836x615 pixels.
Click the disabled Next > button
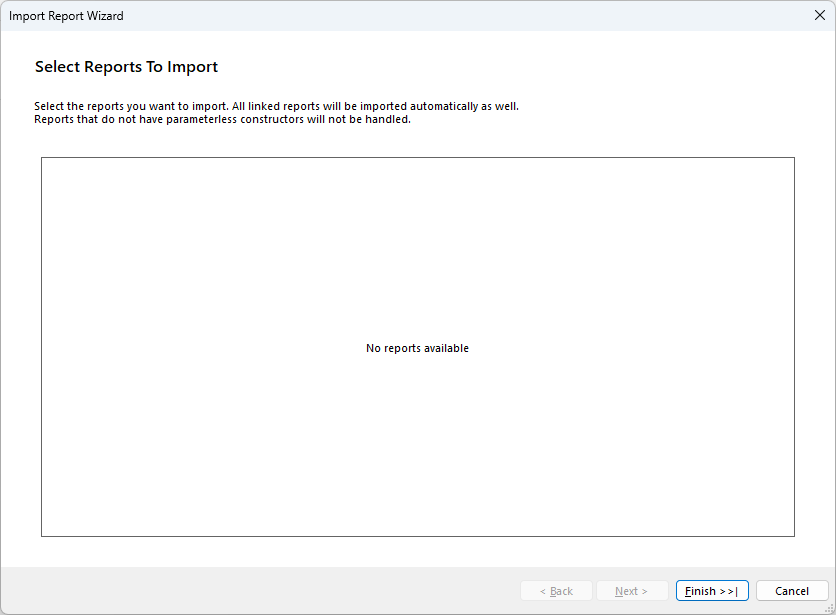(632, 590)
